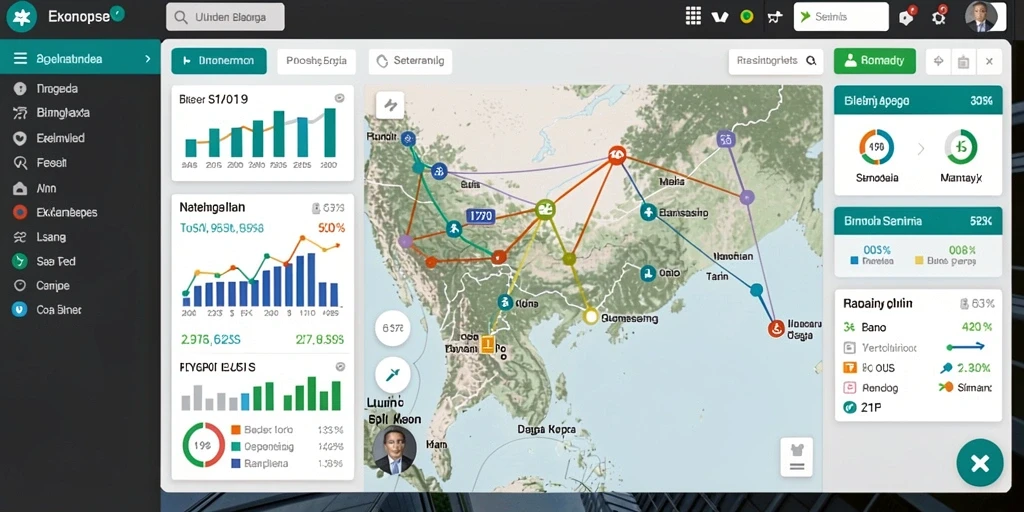The height and width of the screenshot is (512, 1024).
Task: Select the compass tool button on map
Action: (x=392, y=374)
